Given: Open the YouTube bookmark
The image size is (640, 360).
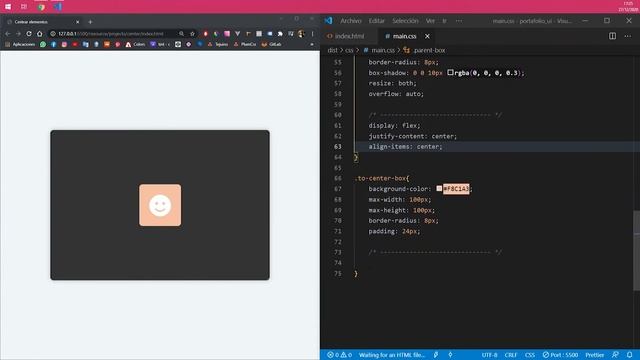Looking at the screenshot, I should pyautogui.click(x=75, y=44).
